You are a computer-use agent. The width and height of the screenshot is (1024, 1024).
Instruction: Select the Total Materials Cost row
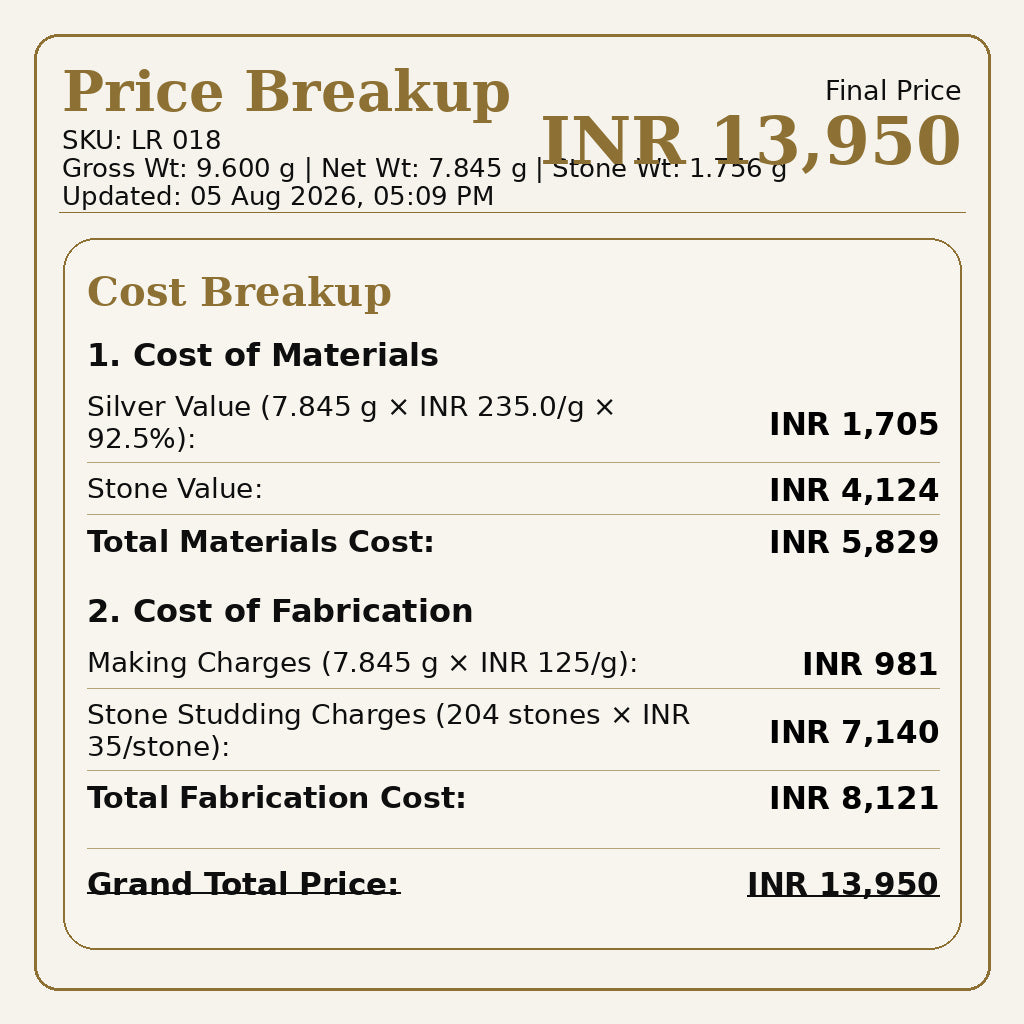pos(513,542)
